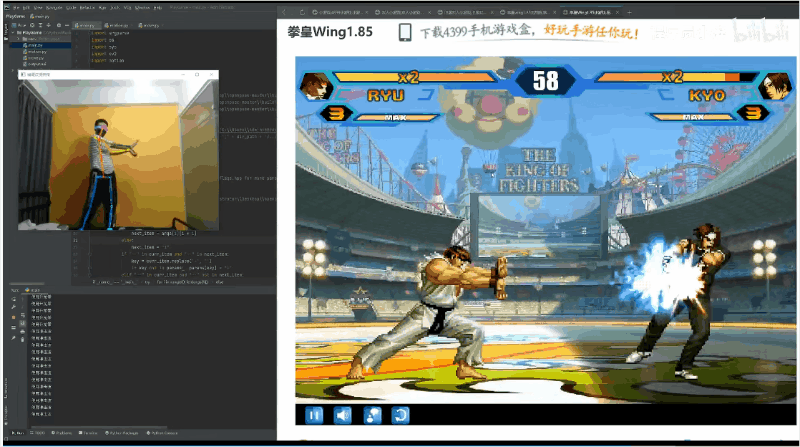Click the wrench icon in Run panel
The height and width of the screenshot is (447, 800).
click(x=13, y=307)
